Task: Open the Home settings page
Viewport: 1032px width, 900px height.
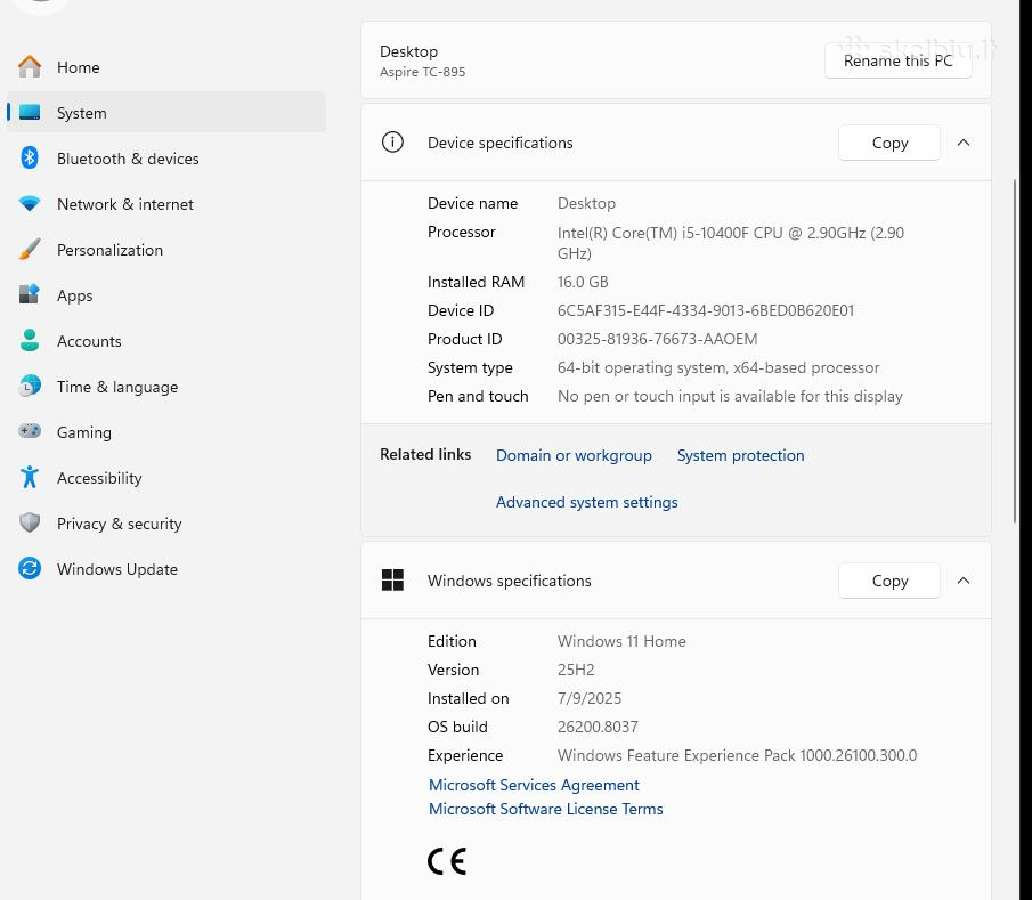Action: click(166, 67)
